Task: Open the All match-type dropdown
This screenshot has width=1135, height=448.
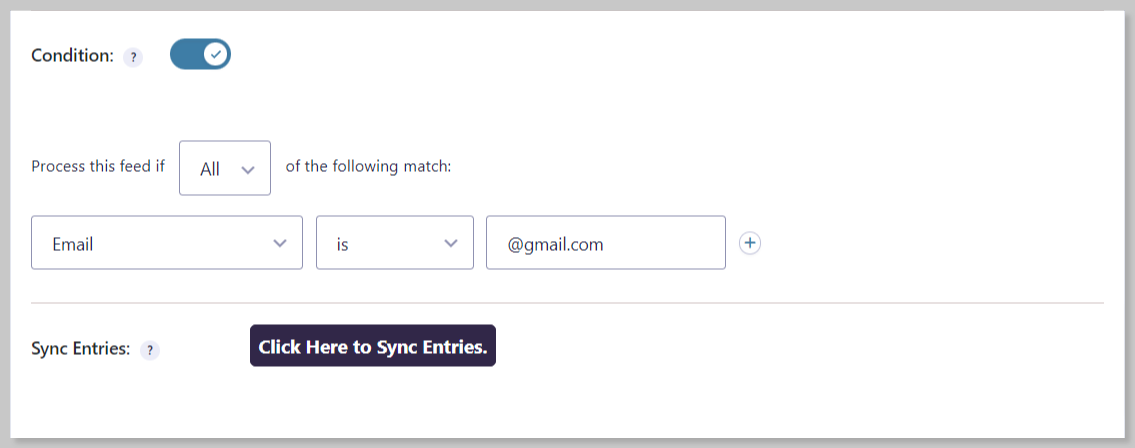Action: point(225,168)
